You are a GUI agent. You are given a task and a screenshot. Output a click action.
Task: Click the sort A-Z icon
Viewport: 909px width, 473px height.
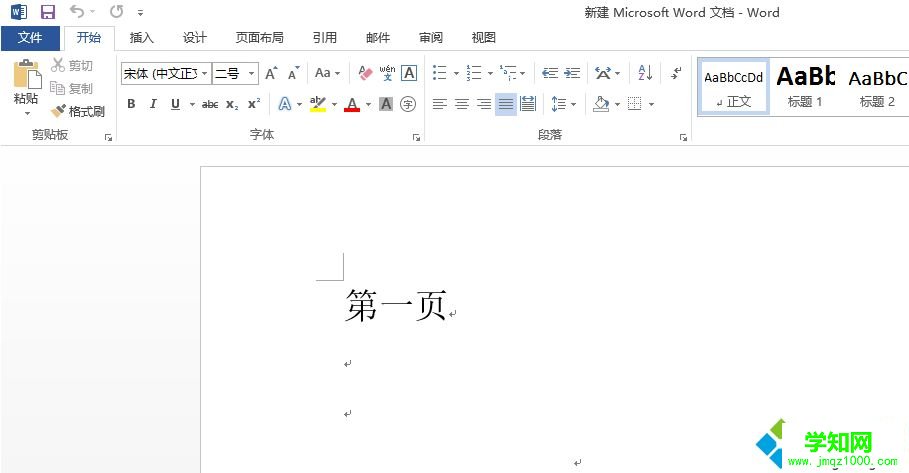[645, 72]
